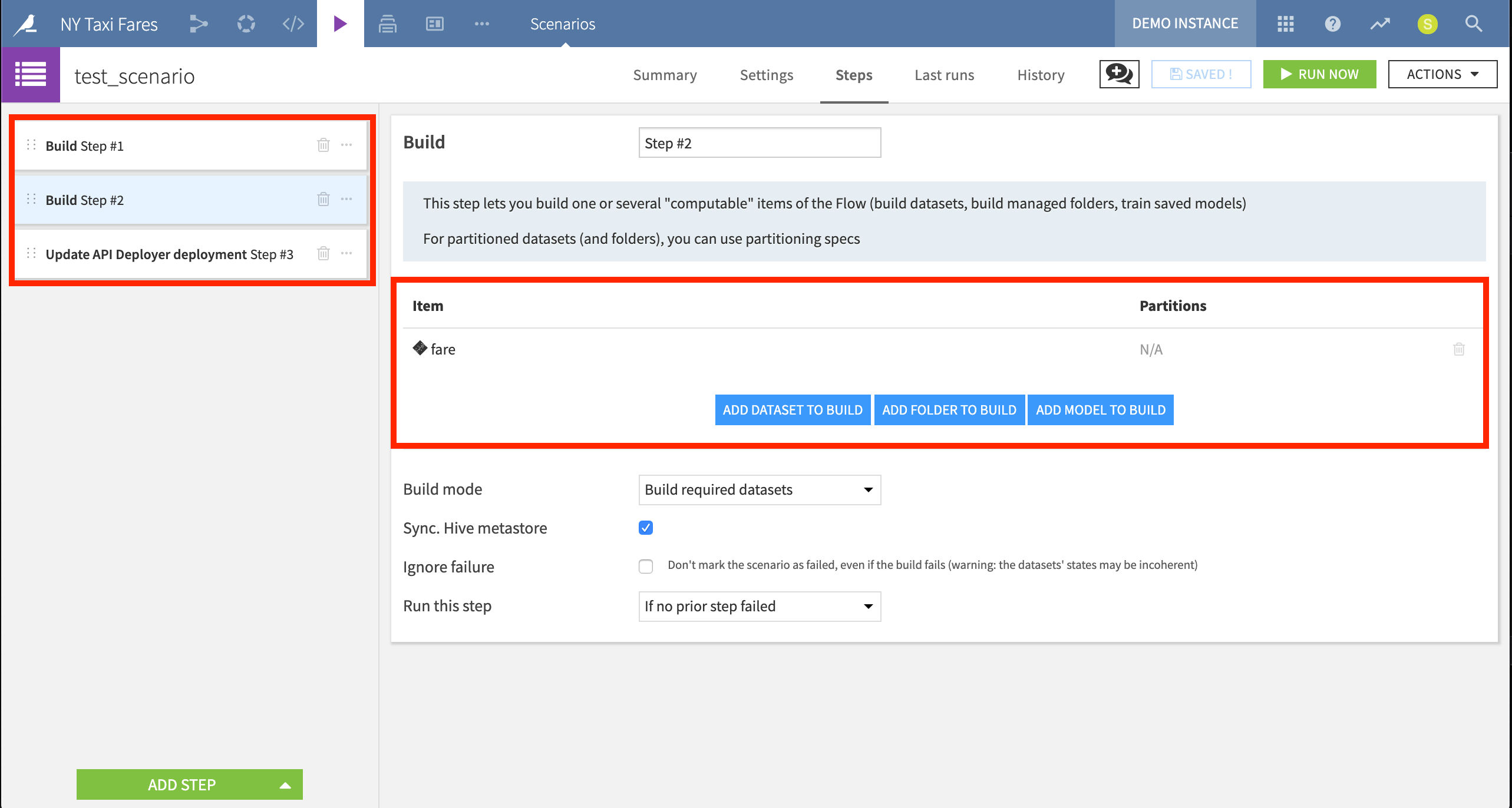Open the code notebooks icon
Image resolution: width=1512 pixels, height=808 pixels.
point(293,24)
